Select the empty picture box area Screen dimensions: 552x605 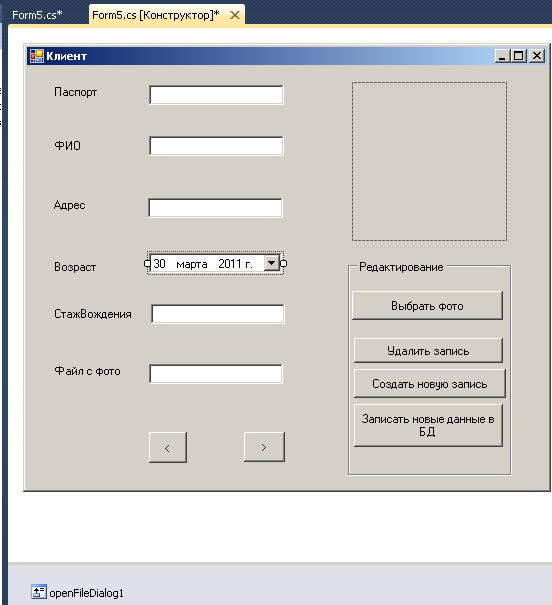point(429,161)
